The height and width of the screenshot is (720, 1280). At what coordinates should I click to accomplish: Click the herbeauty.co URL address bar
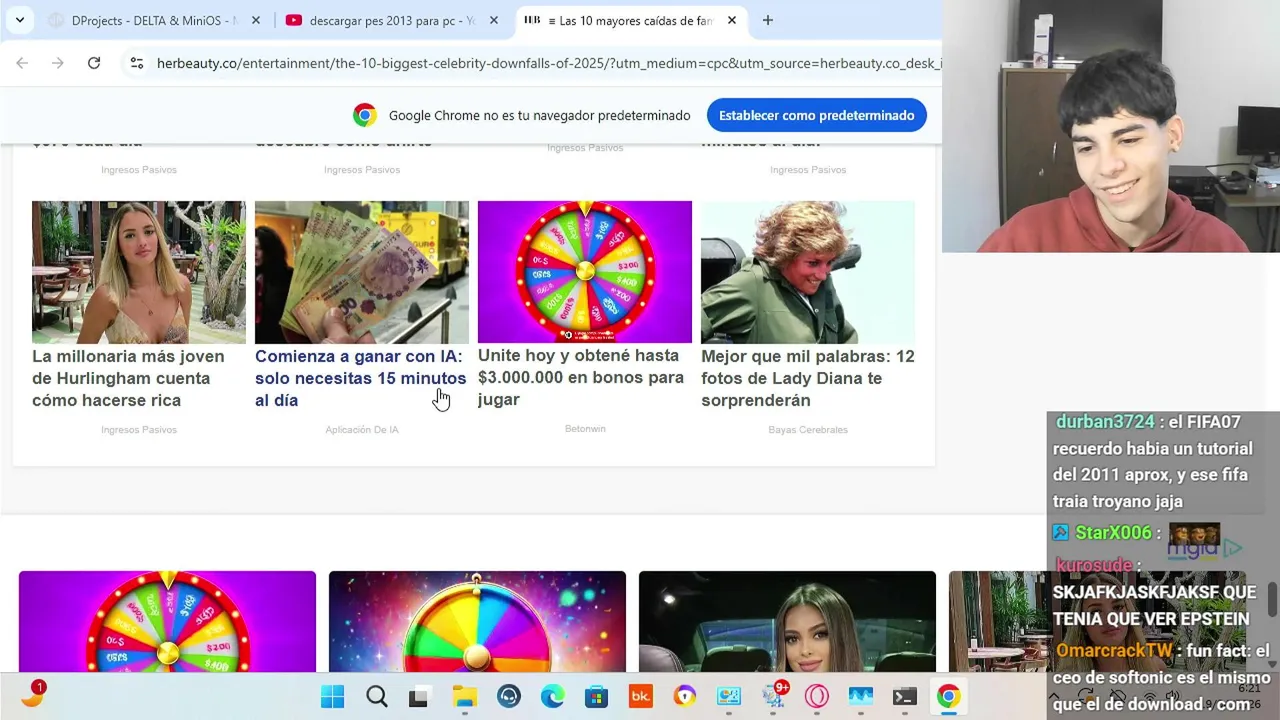click(x=548, y=63)
